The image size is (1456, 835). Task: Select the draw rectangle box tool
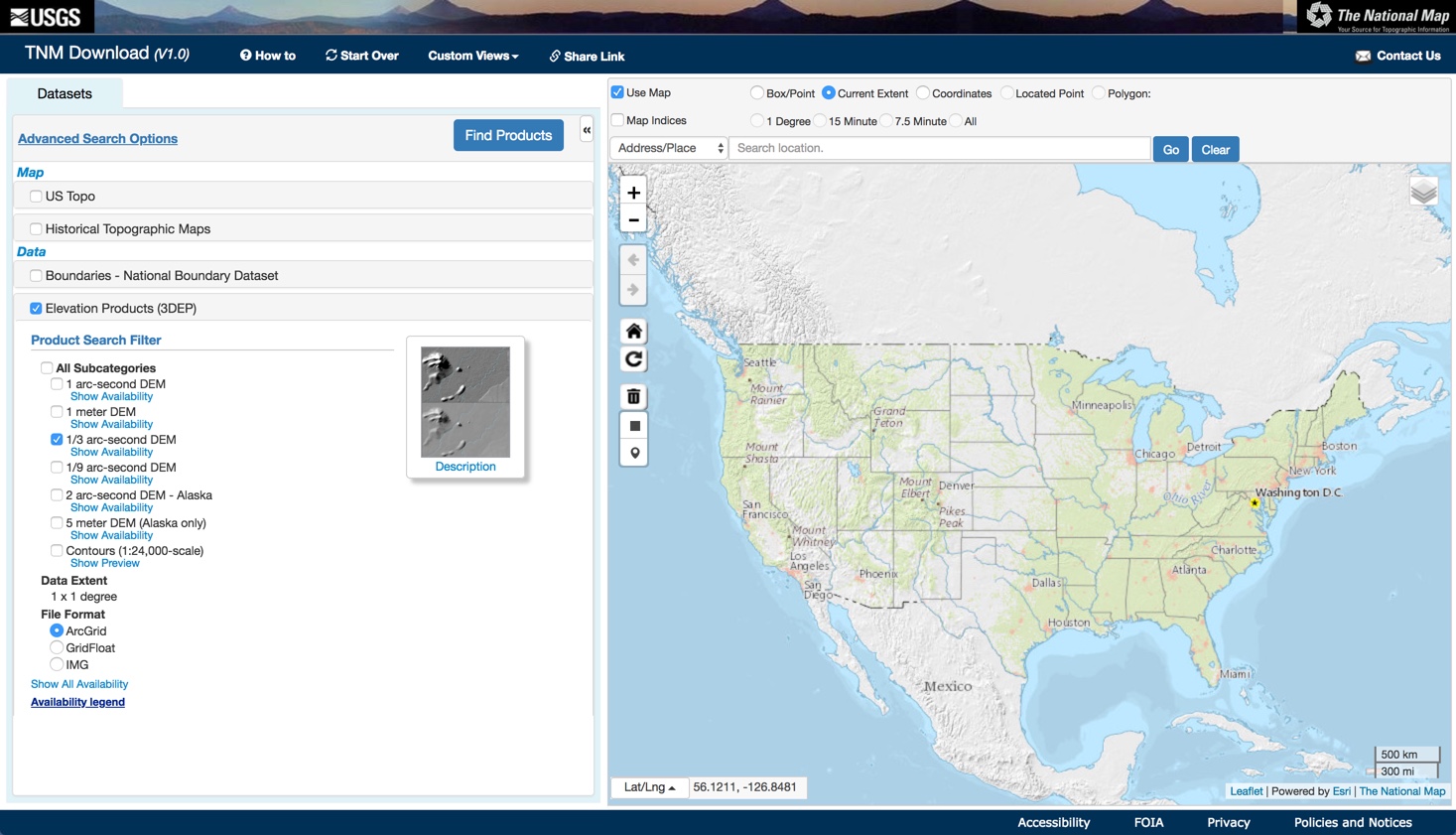pyautogui.click(x=633, y=426)
